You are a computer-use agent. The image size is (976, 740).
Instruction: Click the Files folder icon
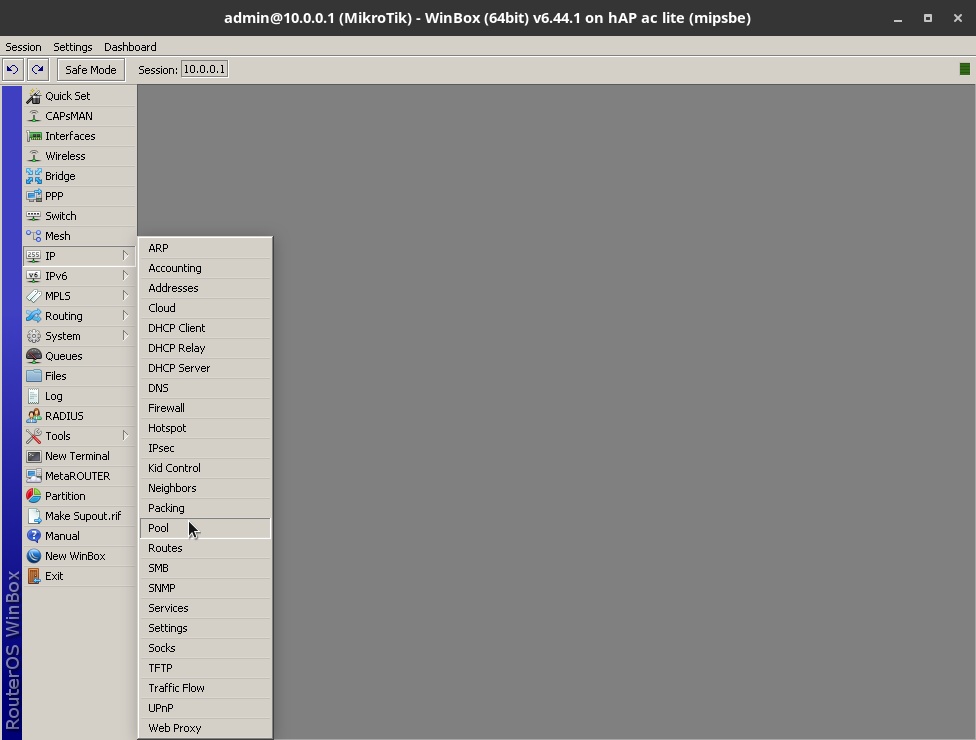point(34,376)
